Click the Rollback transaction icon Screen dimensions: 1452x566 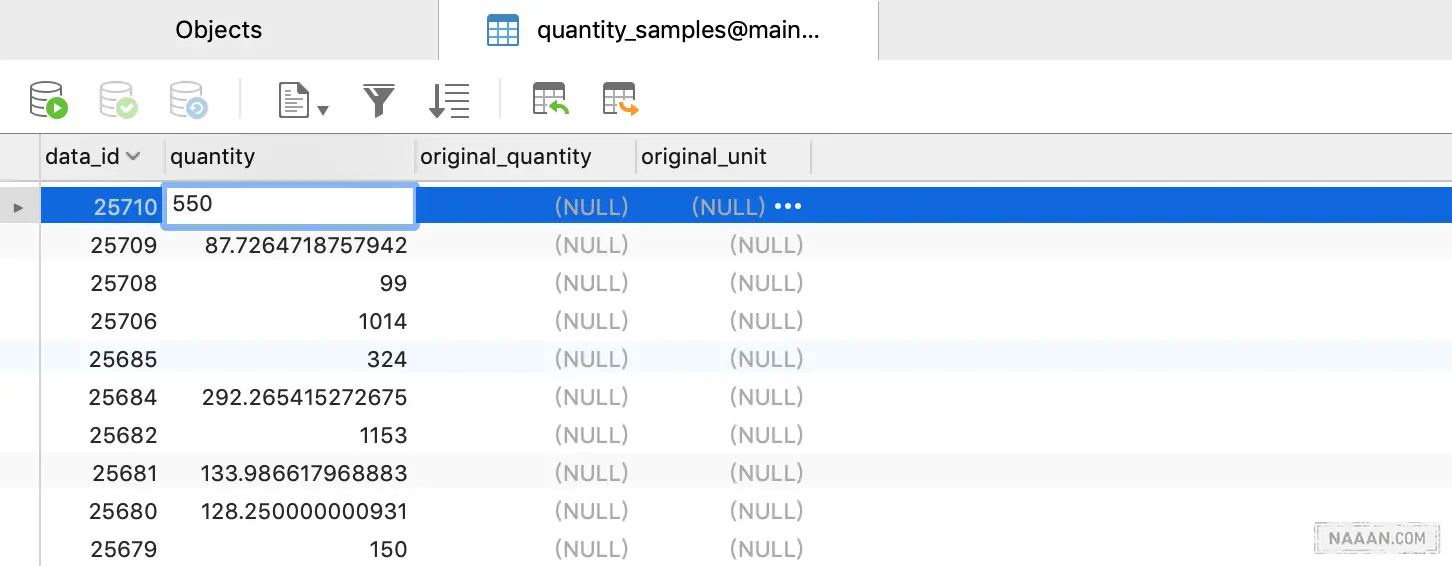click(188, 100)
